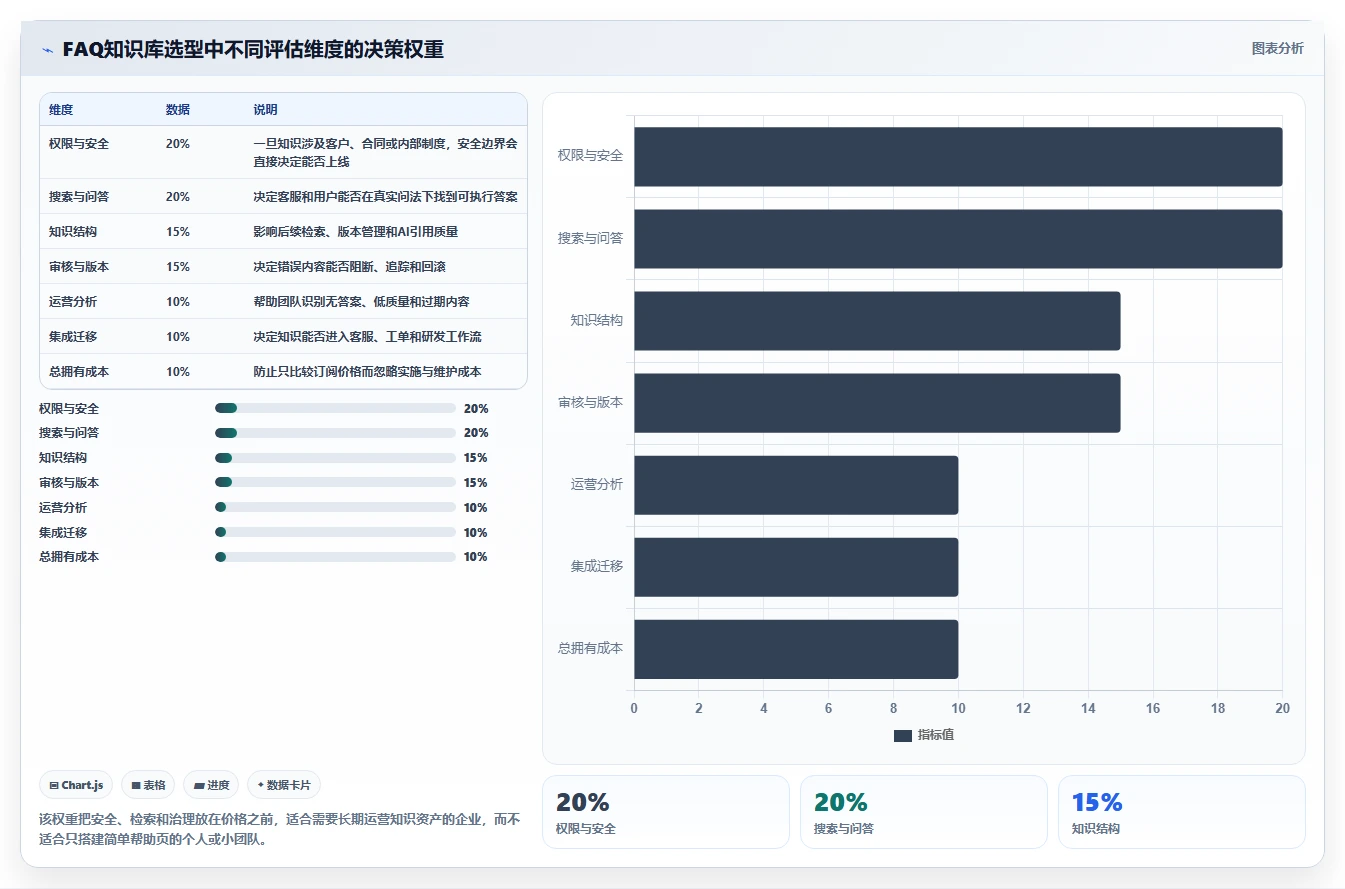Click the 审核与版本 chart bar
Screen dimensions: 1345x889
click(x=877, y=403)
